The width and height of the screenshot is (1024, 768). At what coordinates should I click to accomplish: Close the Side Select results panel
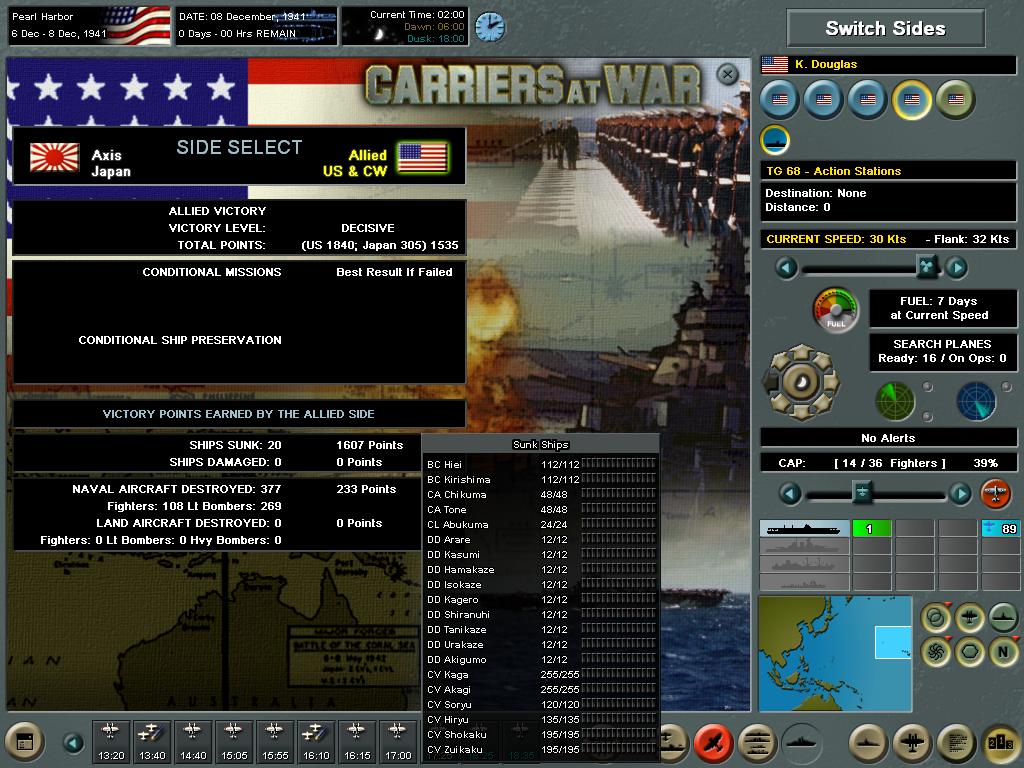click(x=727, y=74)
